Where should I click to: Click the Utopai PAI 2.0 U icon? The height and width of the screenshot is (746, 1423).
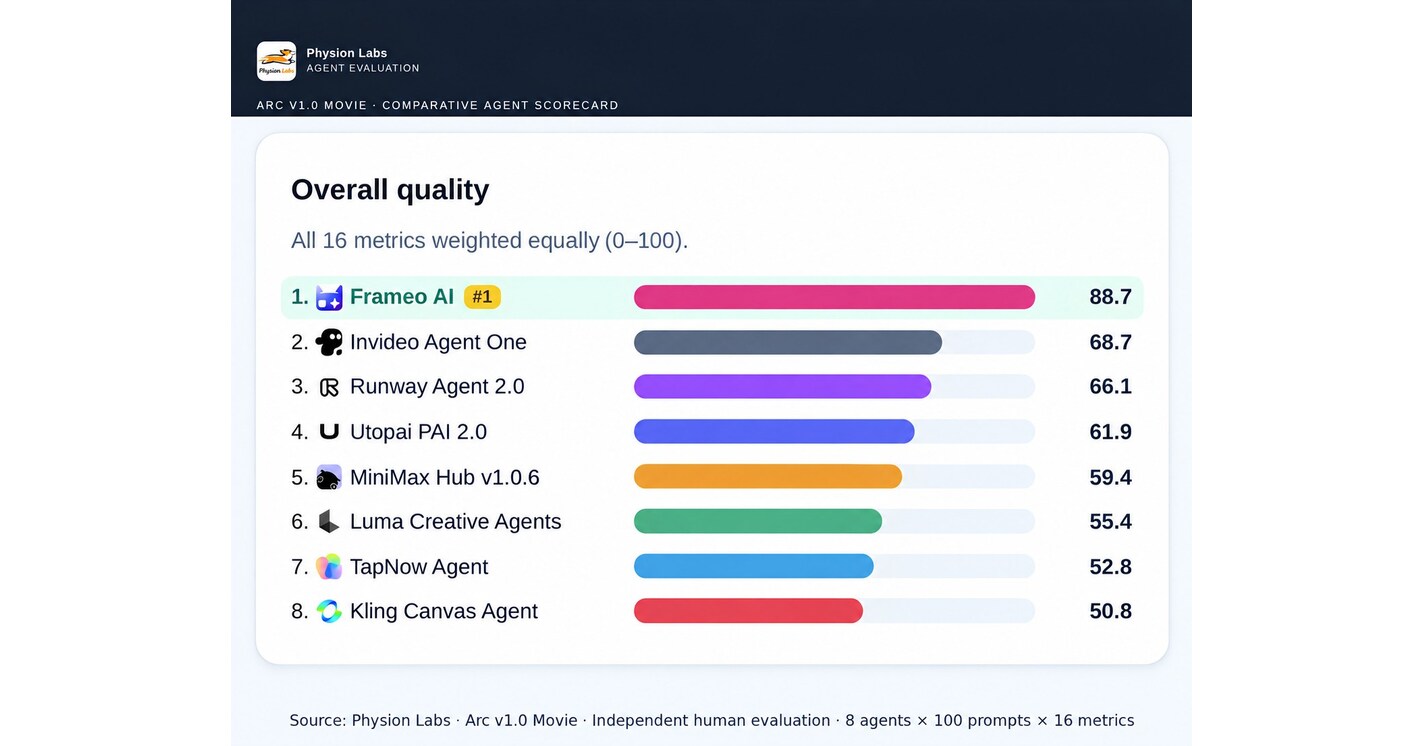[x=329, y=431]
